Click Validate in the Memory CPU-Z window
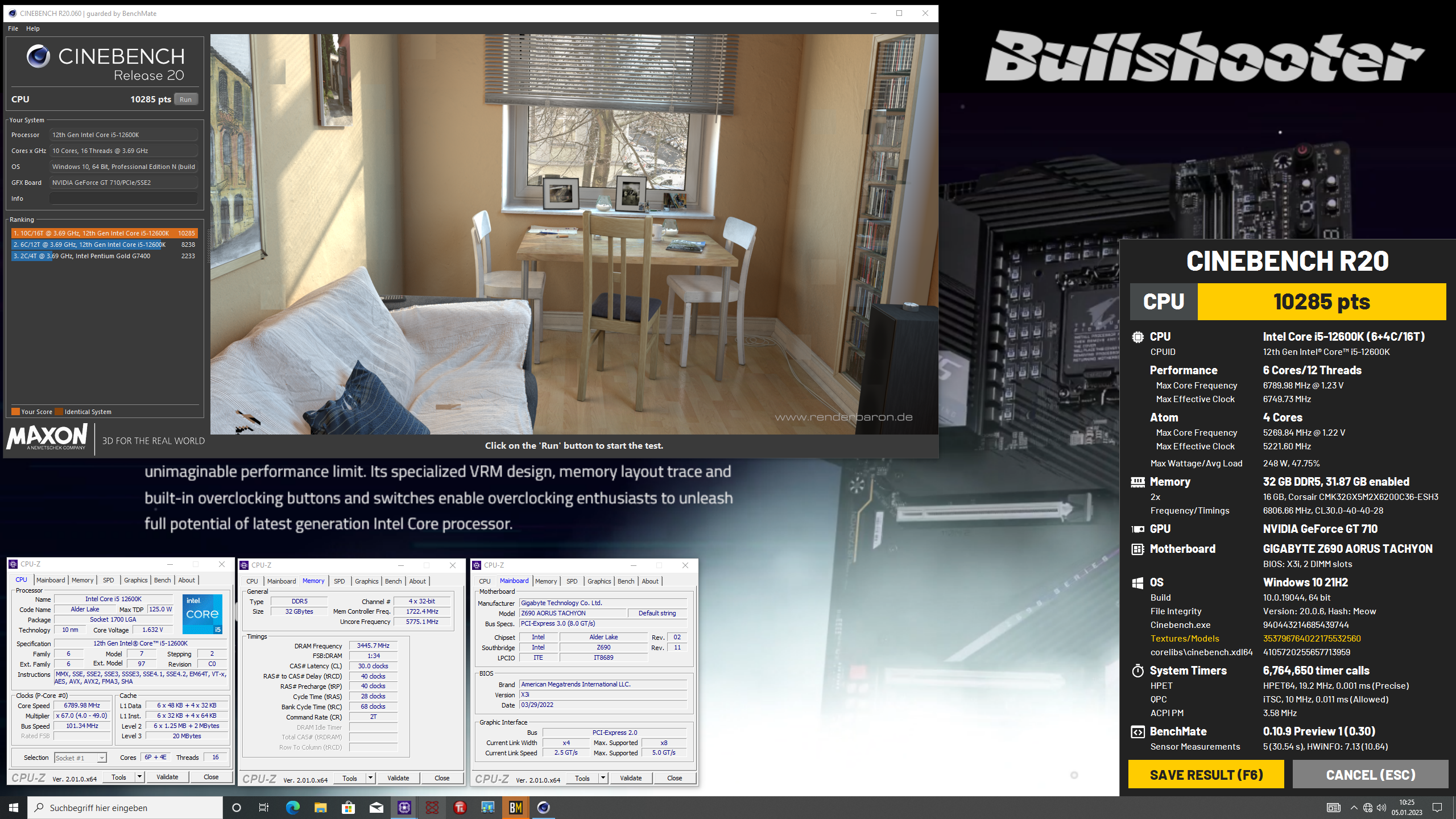 tap(398, 778)
